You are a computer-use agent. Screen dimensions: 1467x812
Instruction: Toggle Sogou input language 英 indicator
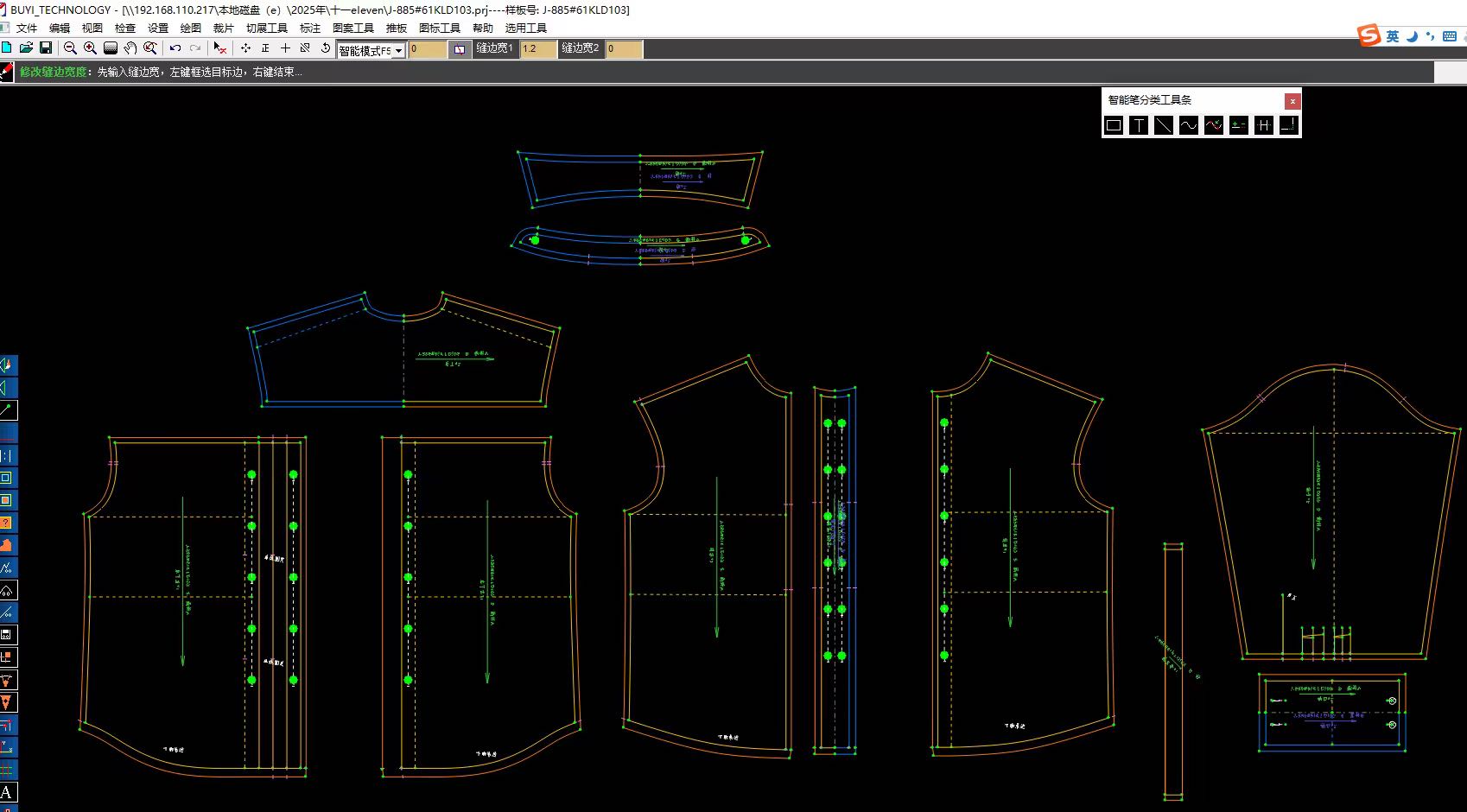pyautogui.click(x=1392, y=36)
